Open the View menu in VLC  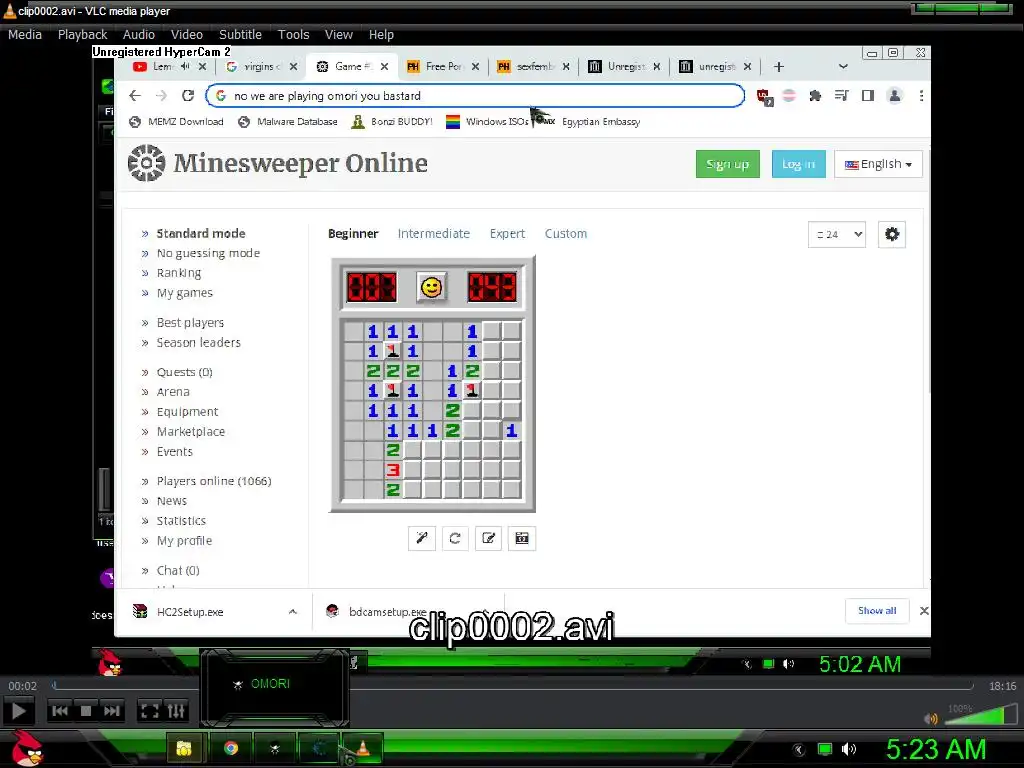(338, 35)
